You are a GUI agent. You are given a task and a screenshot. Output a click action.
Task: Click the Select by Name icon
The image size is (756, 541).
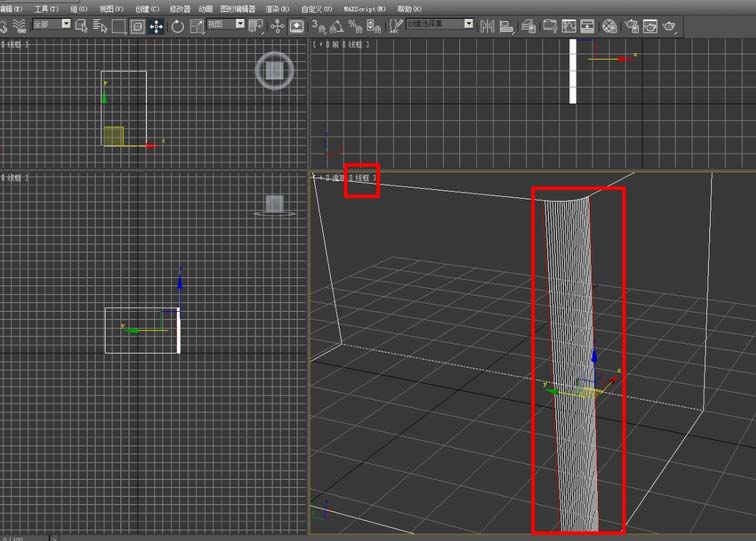click(99, 26)
